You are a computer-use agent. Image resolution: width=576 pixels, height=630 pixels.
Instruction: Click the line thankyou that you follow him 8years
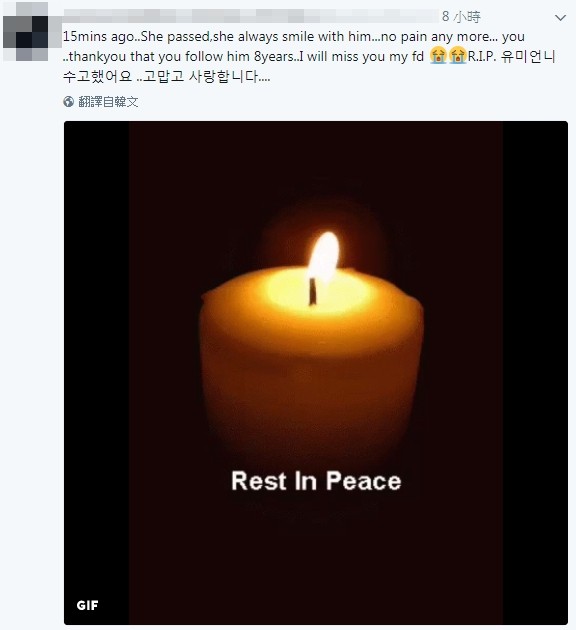click(x=244, y=56)
